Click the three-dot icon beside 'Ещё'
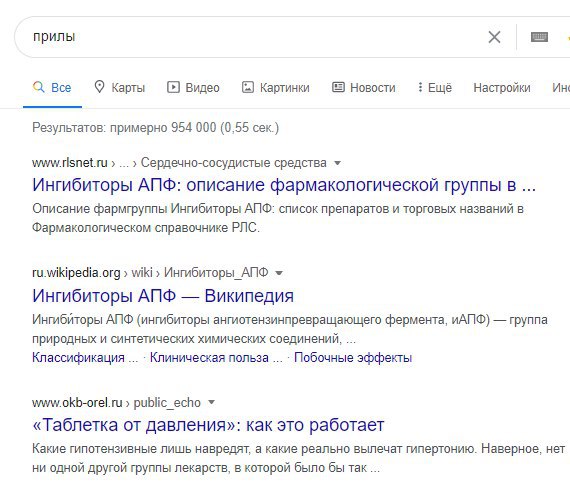Screen dimensions: 570x494 coord(420,87)
